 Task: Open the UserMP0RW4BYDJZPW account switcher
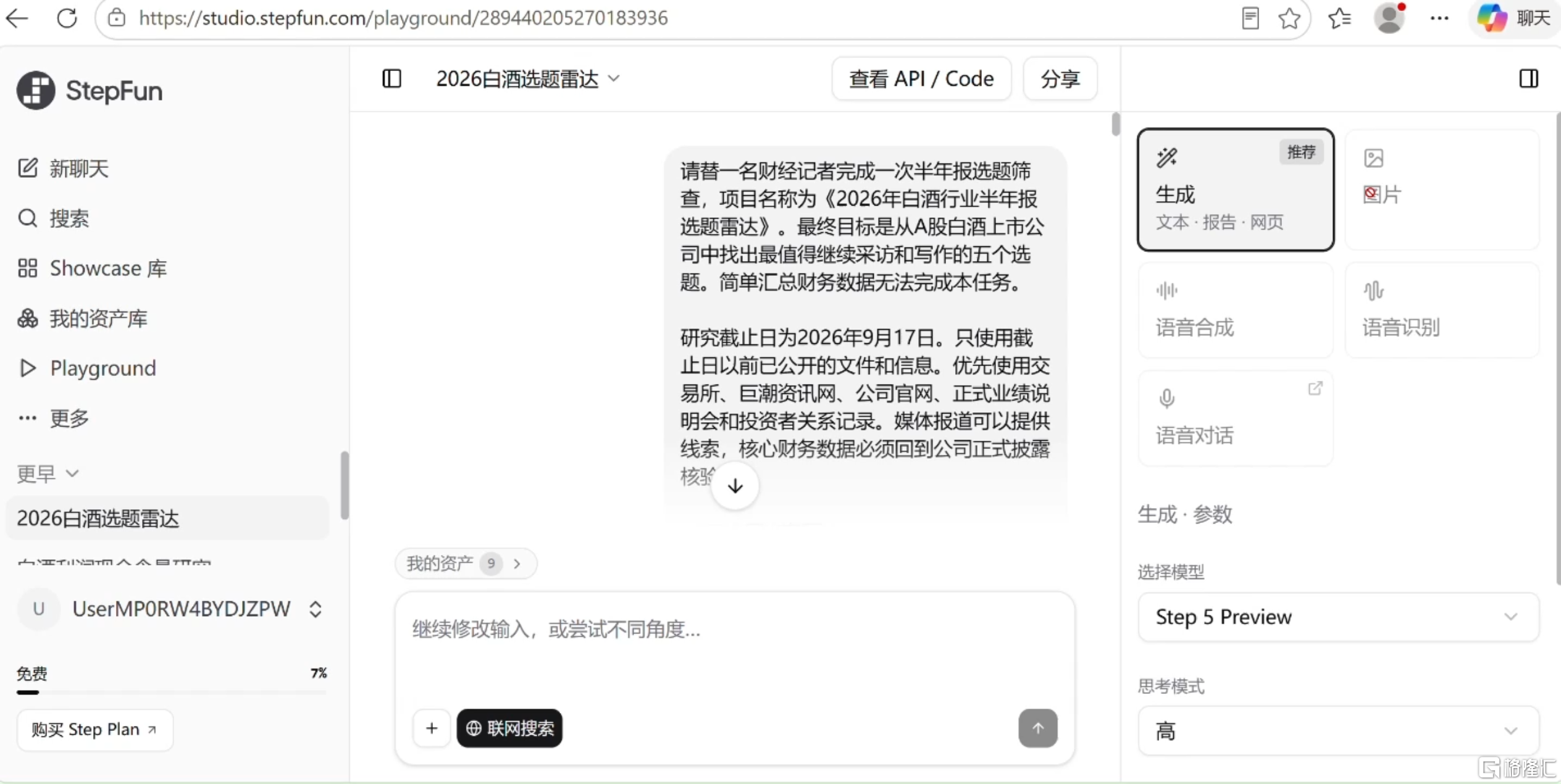(x=170, y=609)
